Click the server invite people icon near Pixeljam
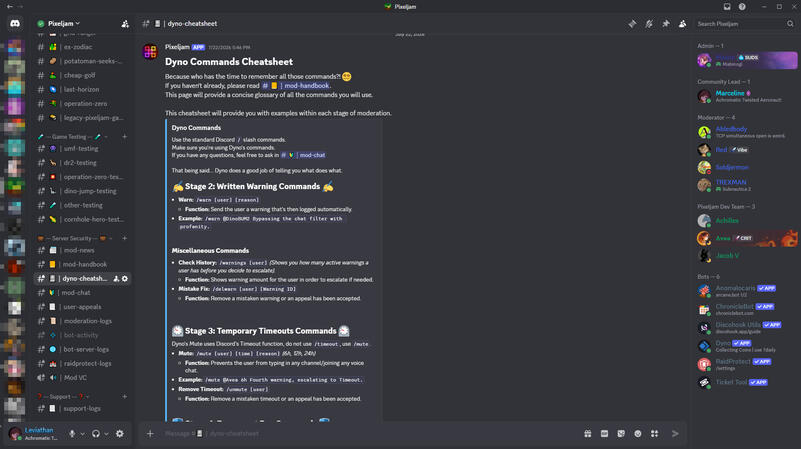801x449 pixels. click(125, 23)
